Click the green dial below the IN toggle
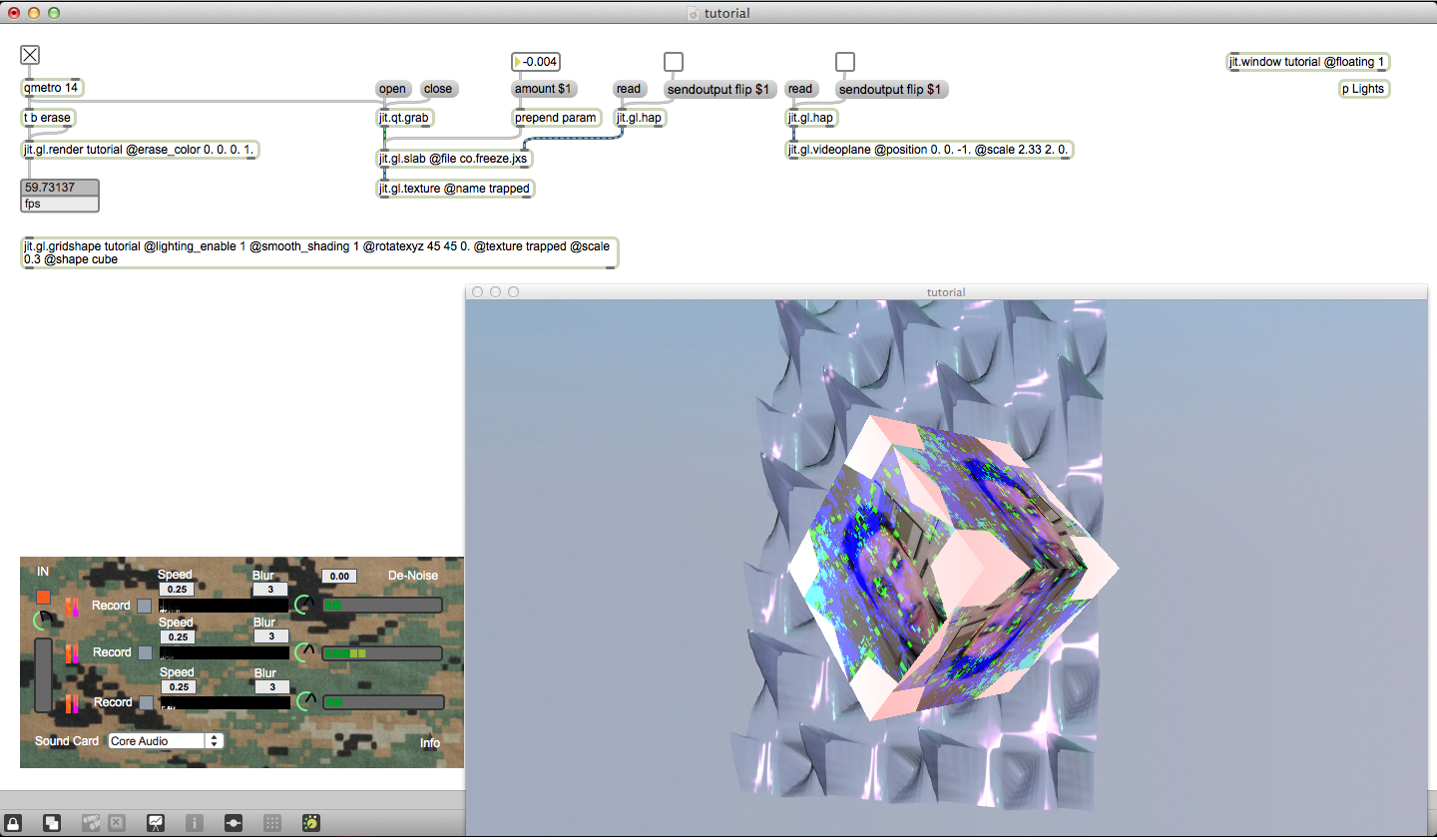The width and height of the screenshot is (1437, 840). 43,621
